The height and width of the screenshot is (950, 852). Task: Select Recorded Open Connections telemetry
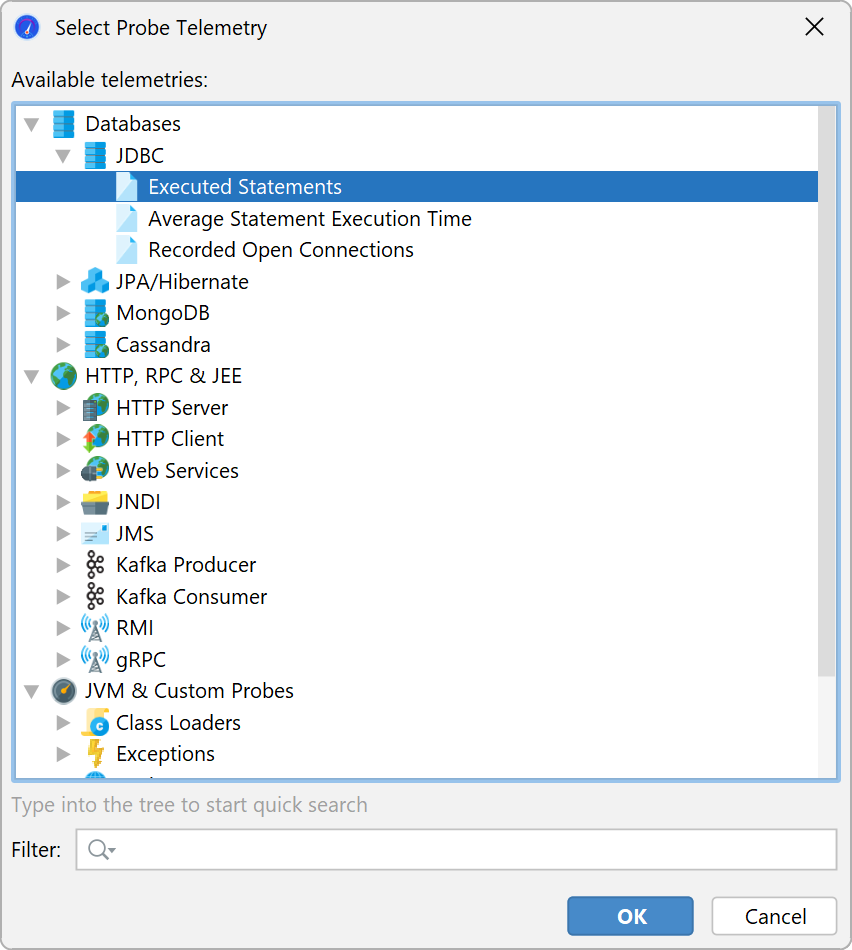tap(280, 250)
